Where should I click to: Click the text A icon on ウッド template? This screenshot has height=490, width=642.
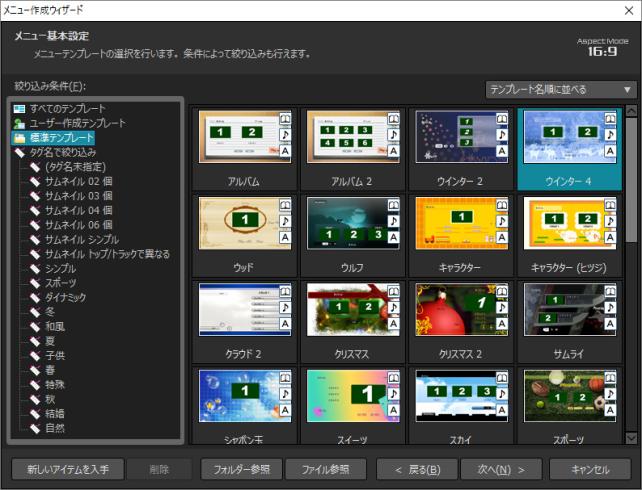point(285,239)
